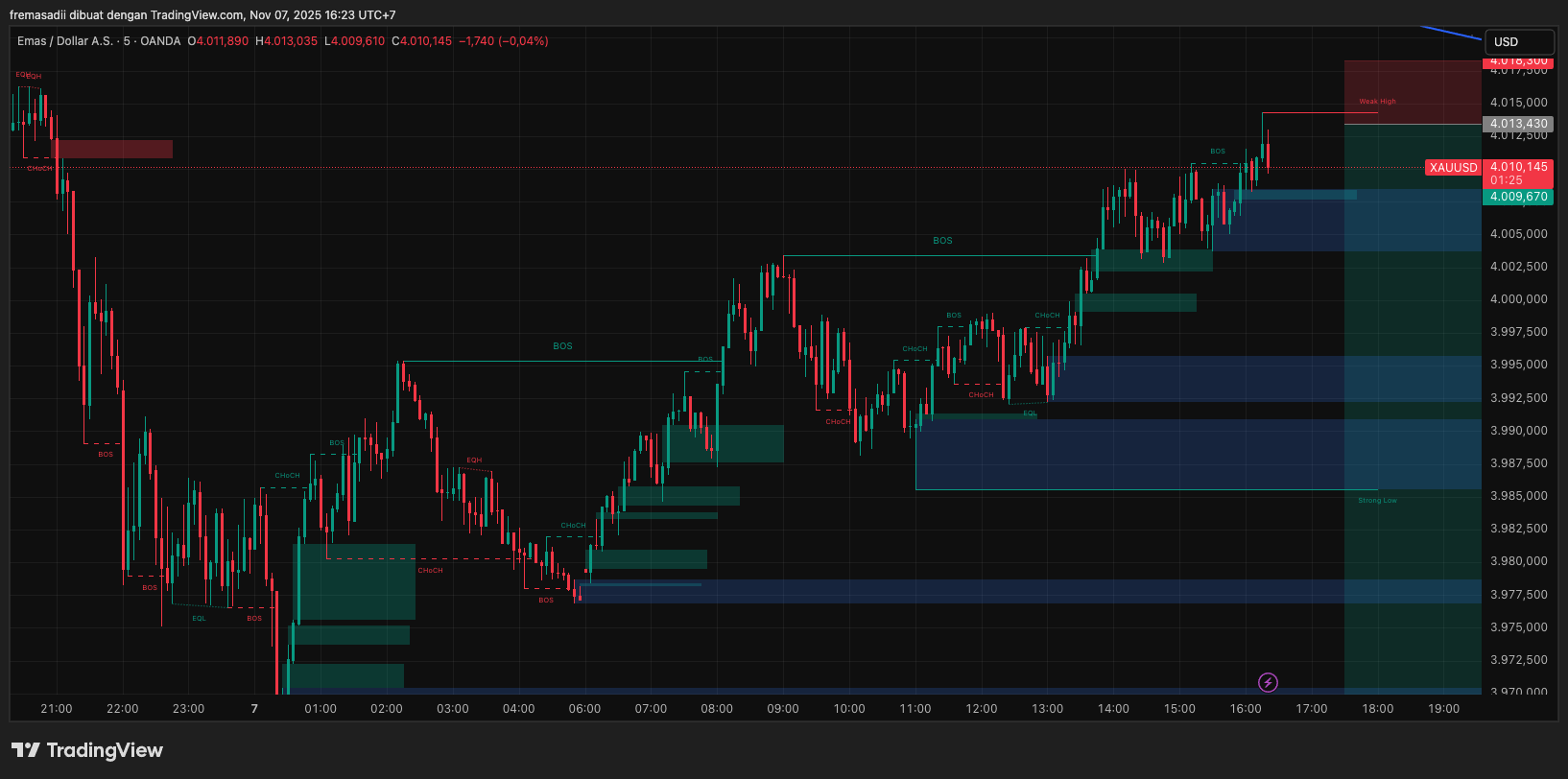Click the closing price value C4.010,145
The height and width of the screenshot is (779, 1568).
pos(422,41)
